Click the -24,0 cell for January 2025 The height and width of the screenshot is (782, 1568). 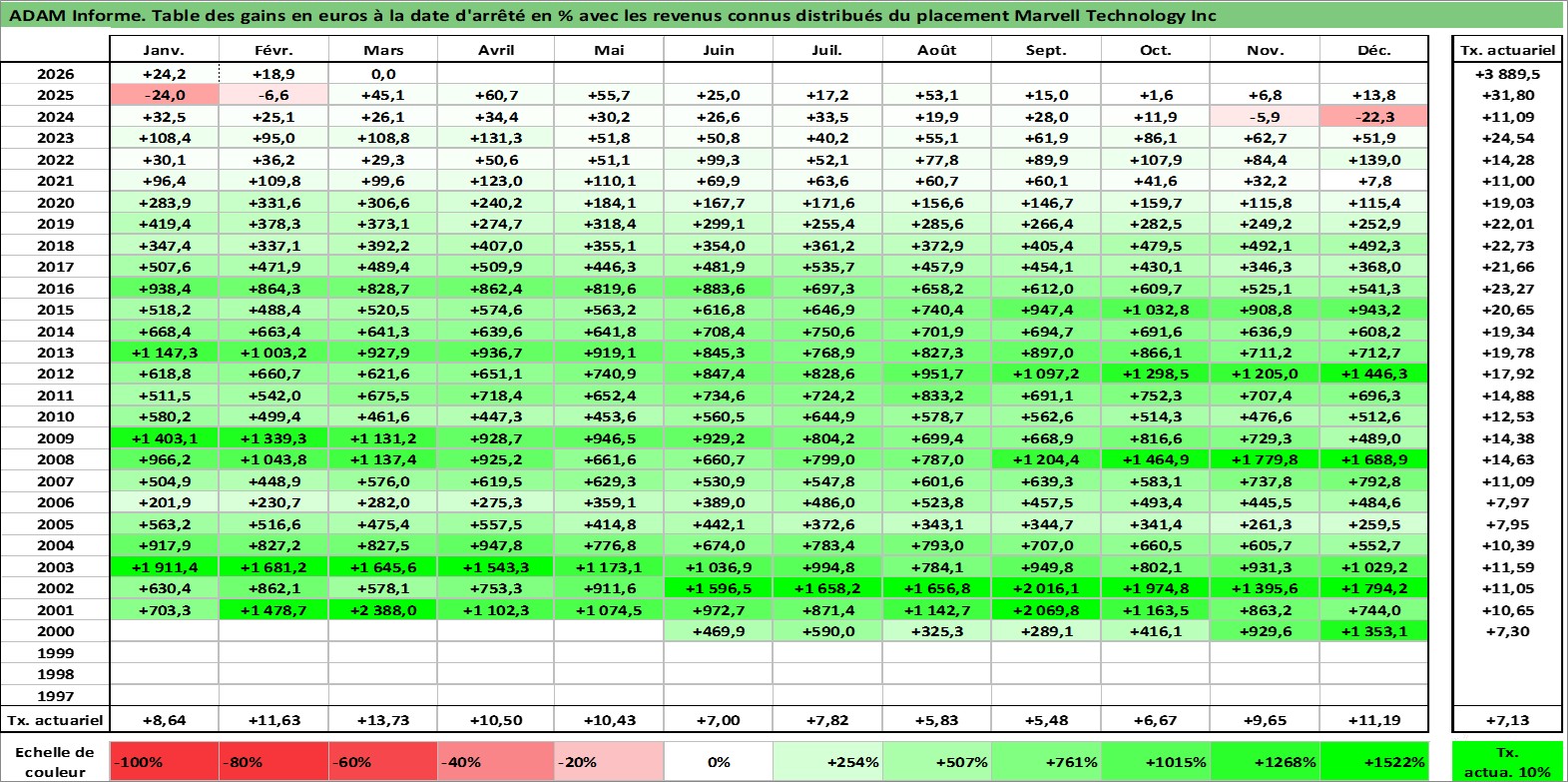tap(164, 95)
